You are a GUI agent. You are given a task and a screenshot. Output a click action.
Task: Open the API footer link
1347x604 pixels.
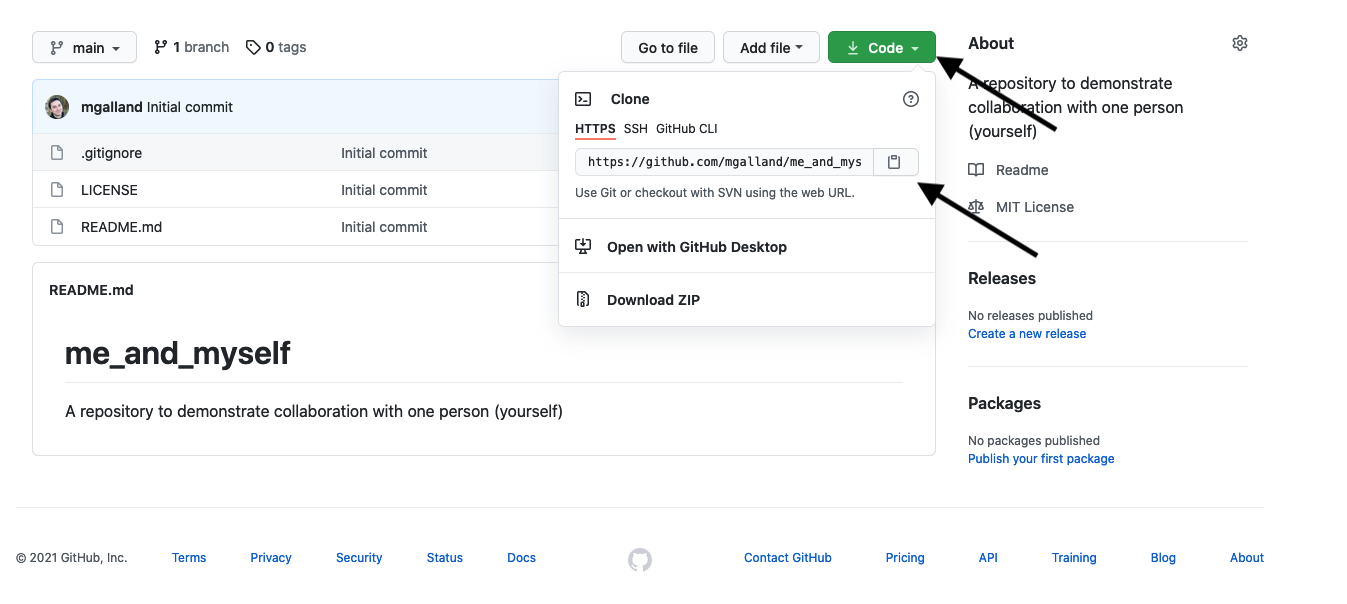[x=988, y=558]
